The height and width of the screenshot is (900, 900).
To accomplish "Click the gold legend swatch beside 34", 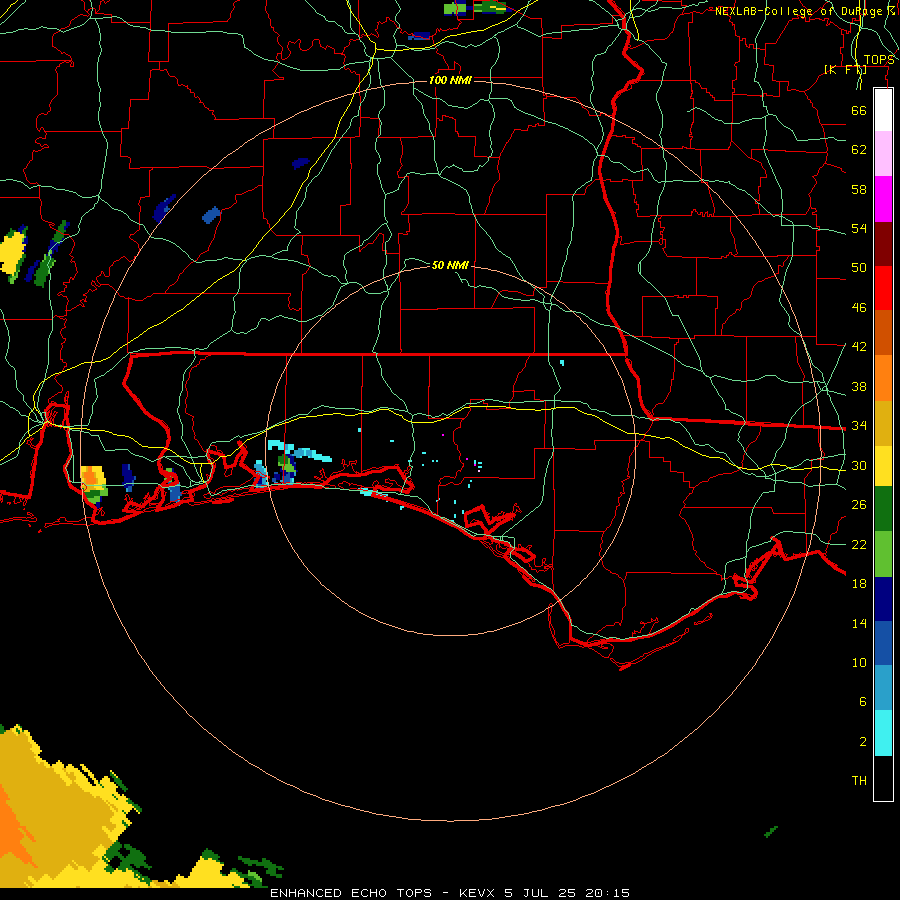I will pos(883,423).
